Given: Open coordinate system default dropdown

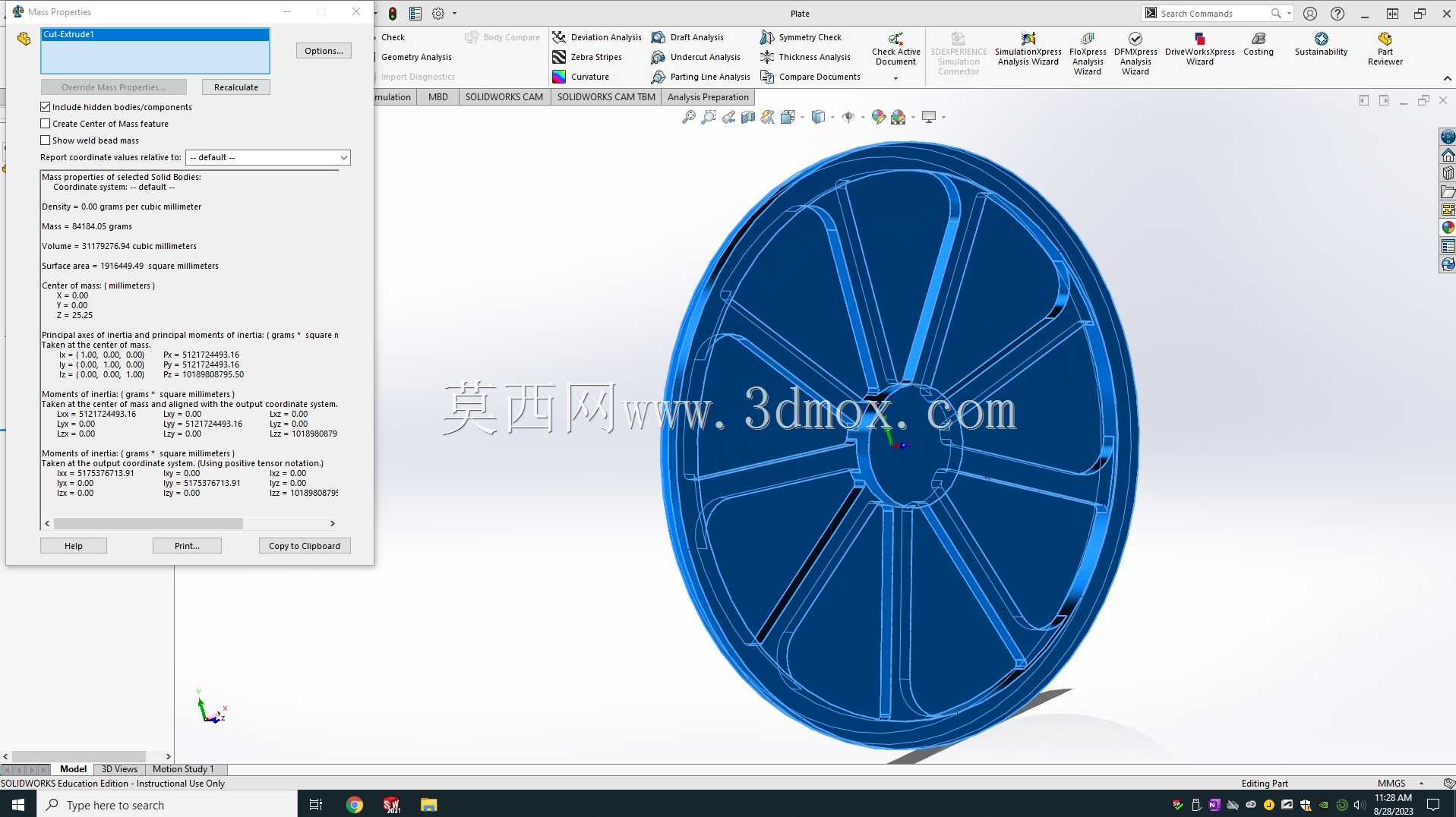Looking at the screenshot, I should [x=268, y=157].
